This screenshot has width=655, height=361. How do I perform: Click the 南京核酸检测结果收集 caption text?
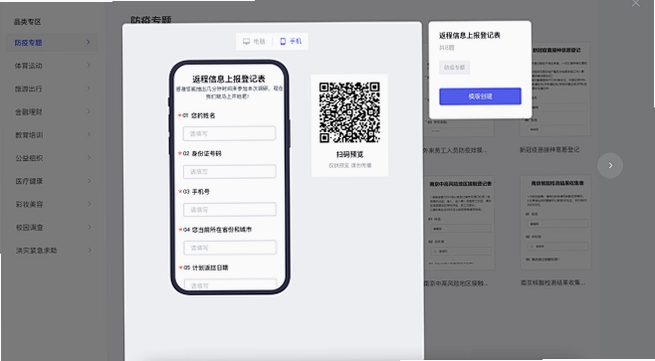tap(553, 282)
